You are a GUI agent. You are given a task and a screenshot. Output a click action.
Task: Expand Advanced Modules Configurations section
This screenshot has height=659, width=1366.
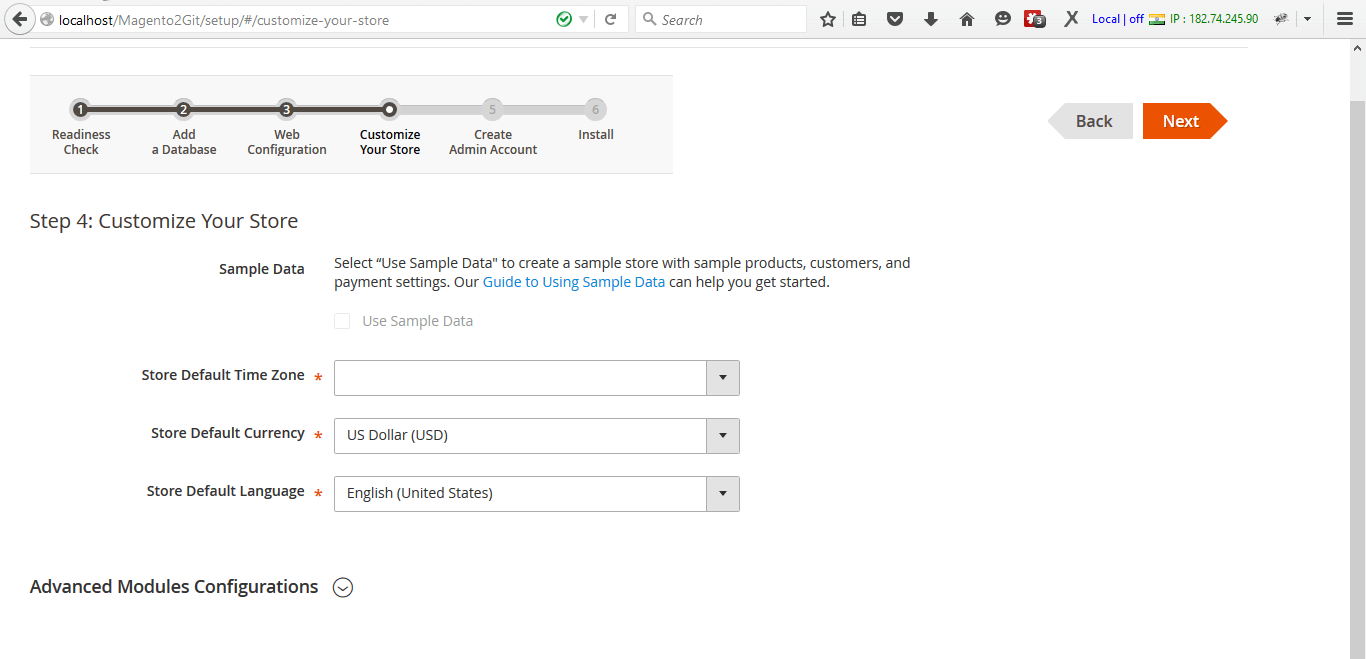pyautogui.click(x=343, y=588)
